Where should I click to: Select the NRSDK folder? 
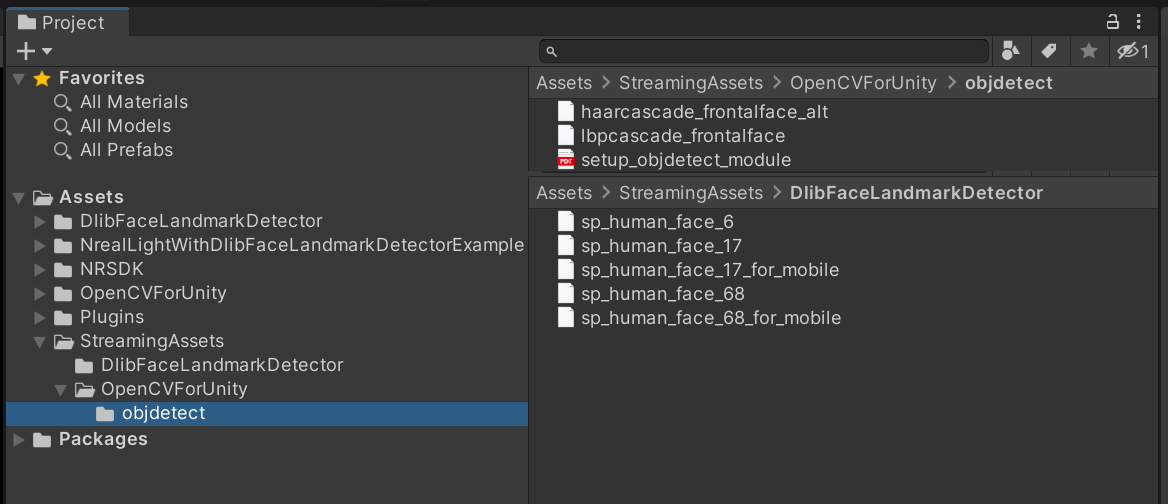pos(111,269)
